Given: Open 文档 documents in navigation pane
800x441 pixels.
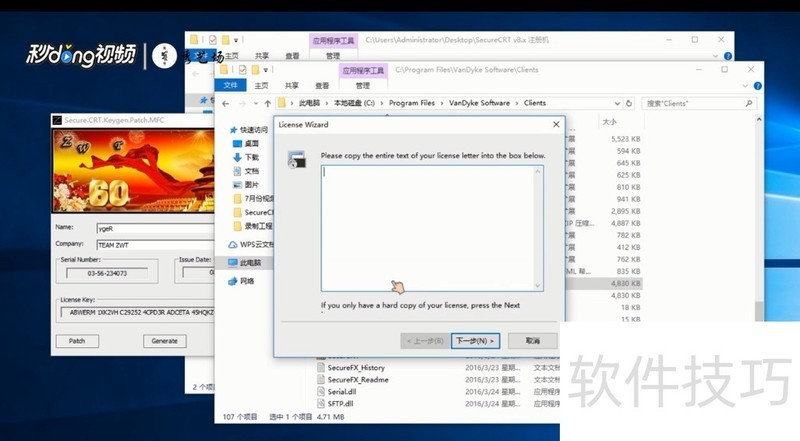Looking at the screenshot, I should pos(246,171).
